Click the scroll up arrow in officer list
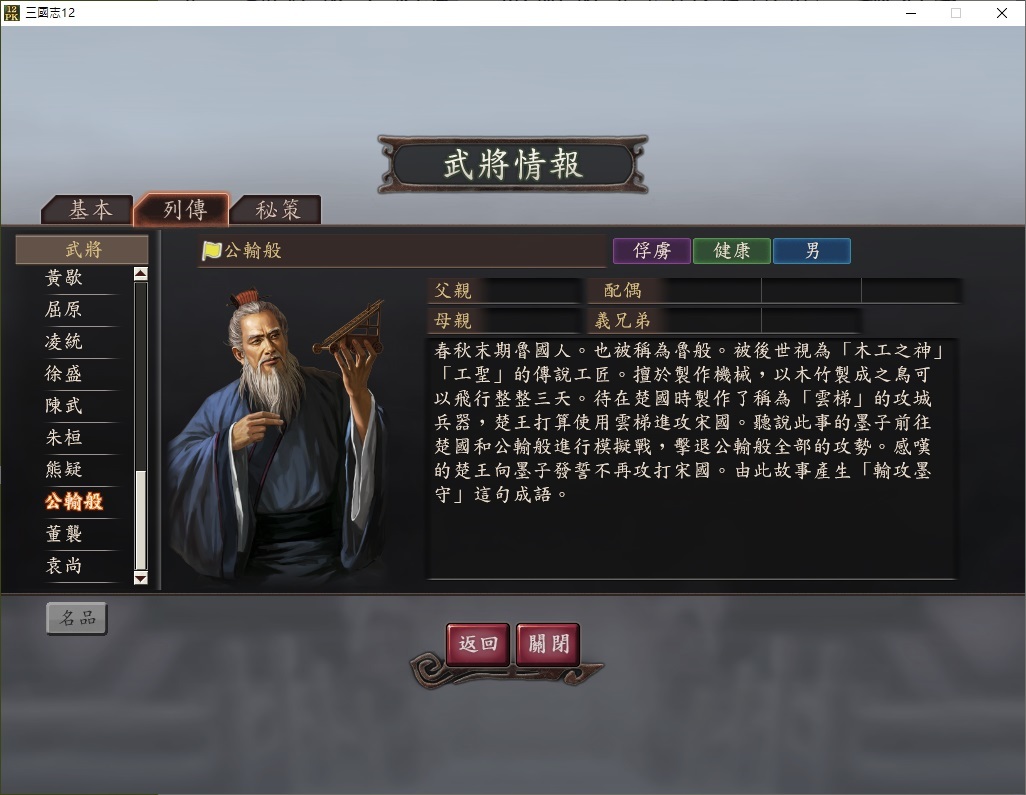This screenshot has height=795, width=1026. pos(141,274)
